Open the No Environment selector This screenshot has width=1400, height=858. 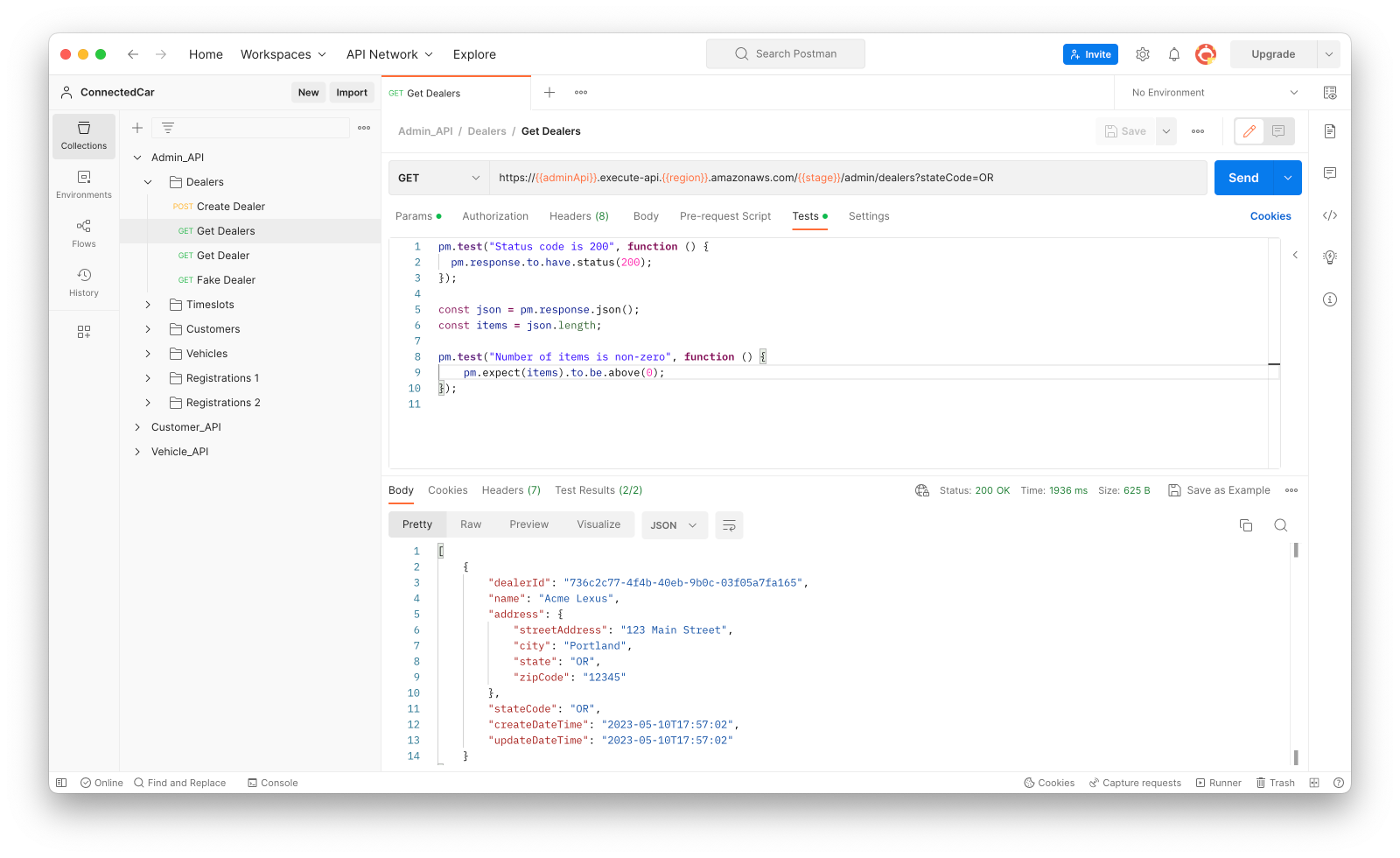point(1214,93)
